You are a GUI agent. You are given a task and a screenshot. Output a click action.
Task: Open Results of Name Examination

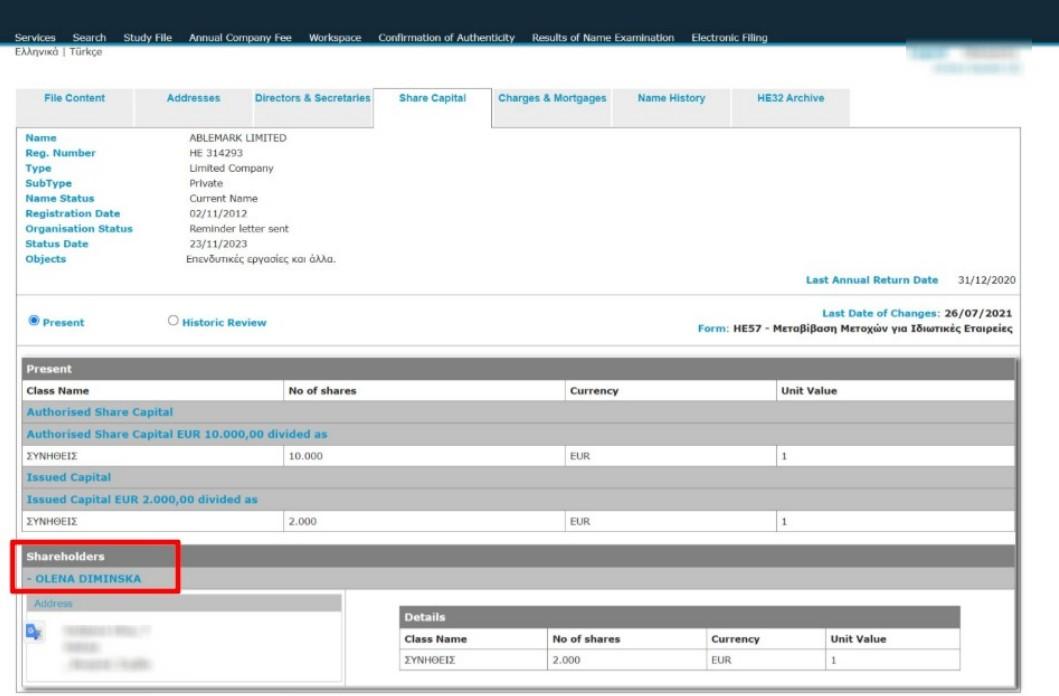tap(602, 38)
